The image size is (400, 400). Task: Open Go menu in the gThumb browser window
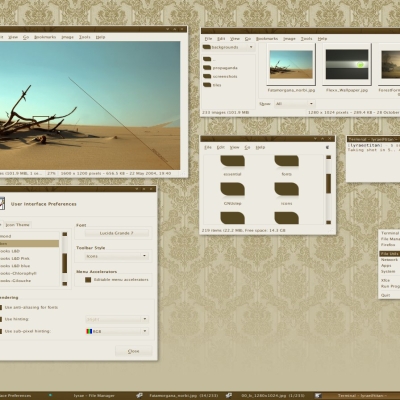pyautogui.click(x=248, y=39)
